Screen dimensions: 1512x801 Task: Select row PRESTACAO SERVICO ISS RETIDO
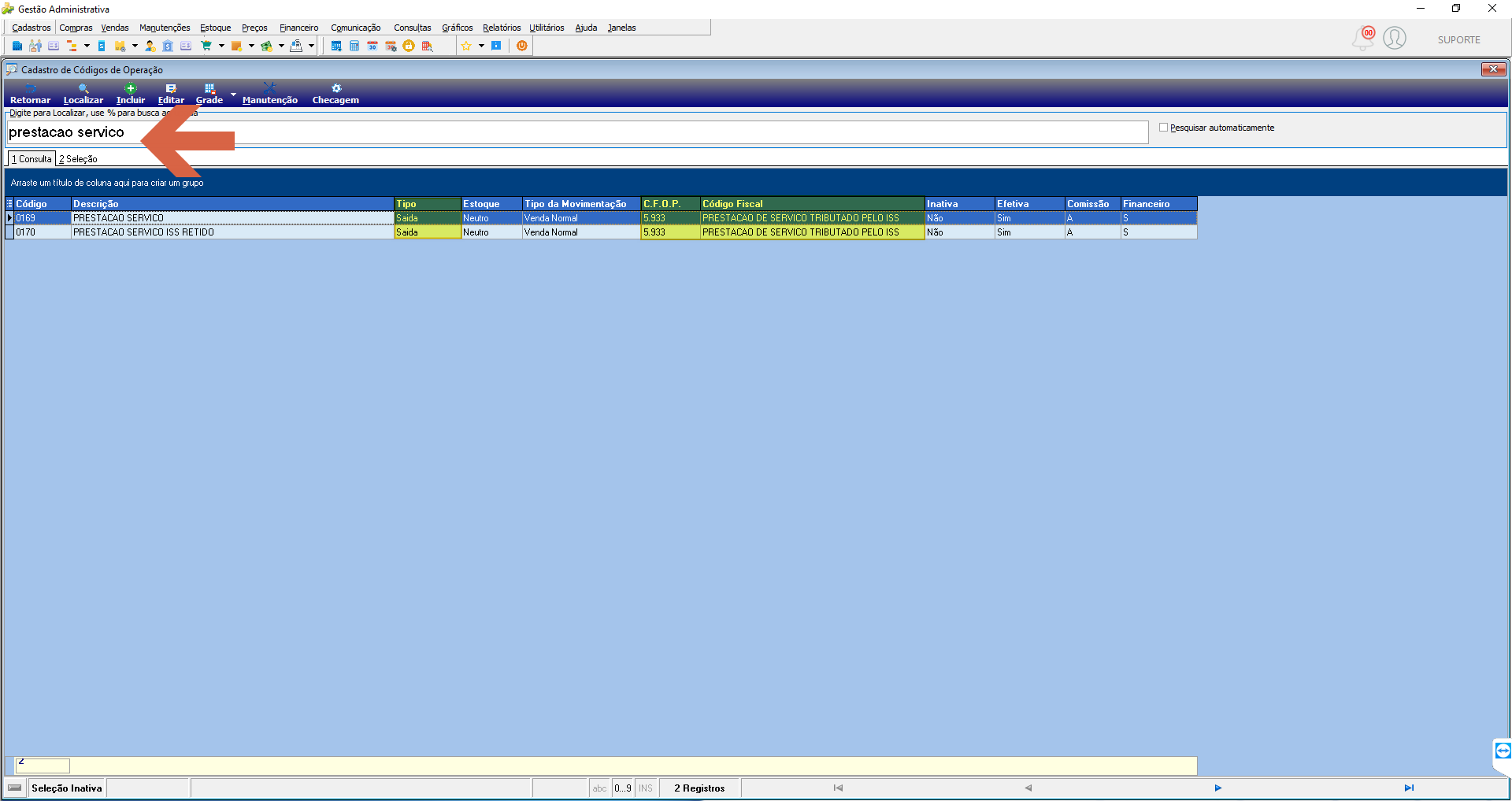pos(602,232)
